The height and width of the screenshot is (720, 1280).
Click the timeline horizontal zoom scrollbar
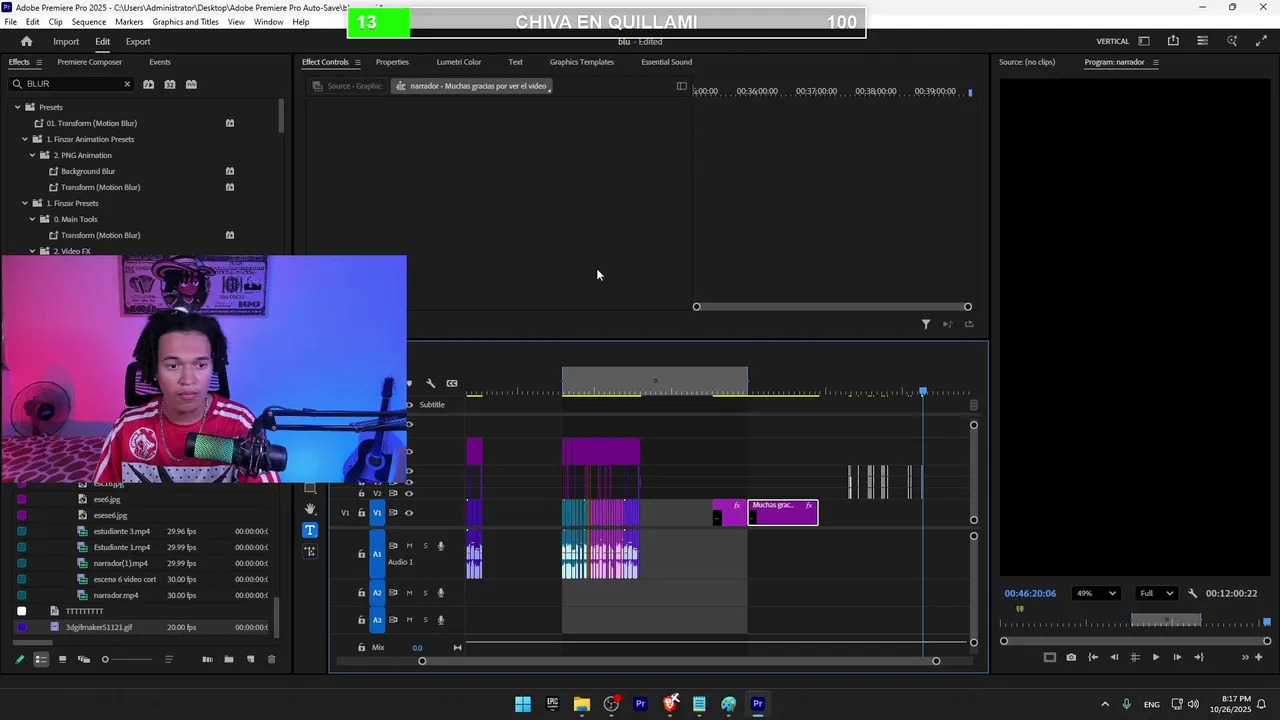pyautogui.click(x=679, y=660)
